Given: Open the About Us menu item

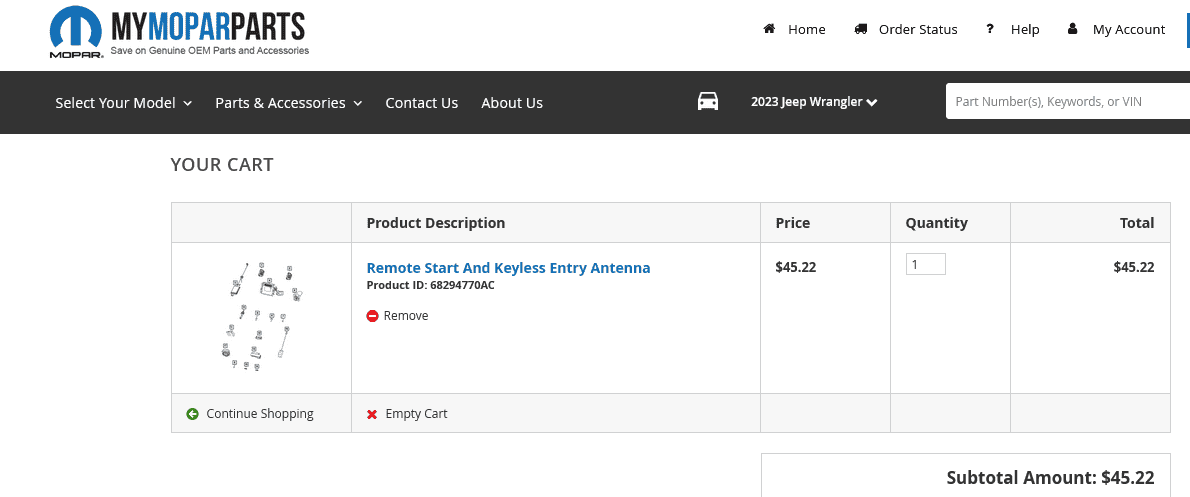Looking at the screenshot, I should pyautogui.click(x=512, y=102).
